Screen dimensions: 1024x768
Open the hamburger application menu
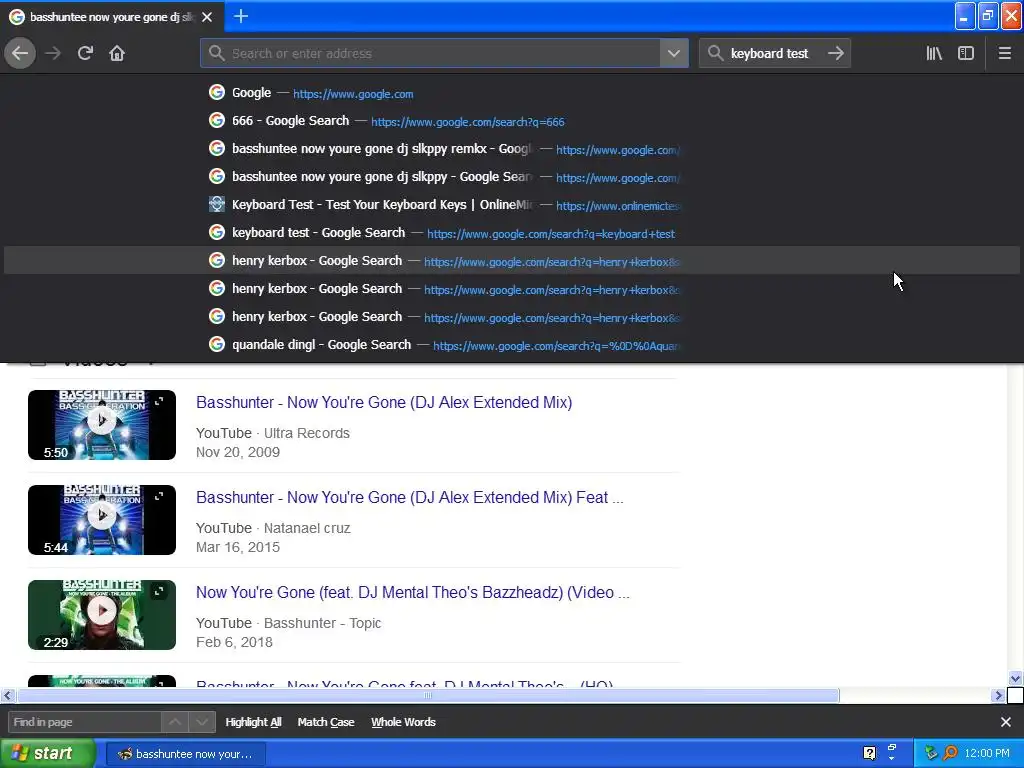point(1004,54)
